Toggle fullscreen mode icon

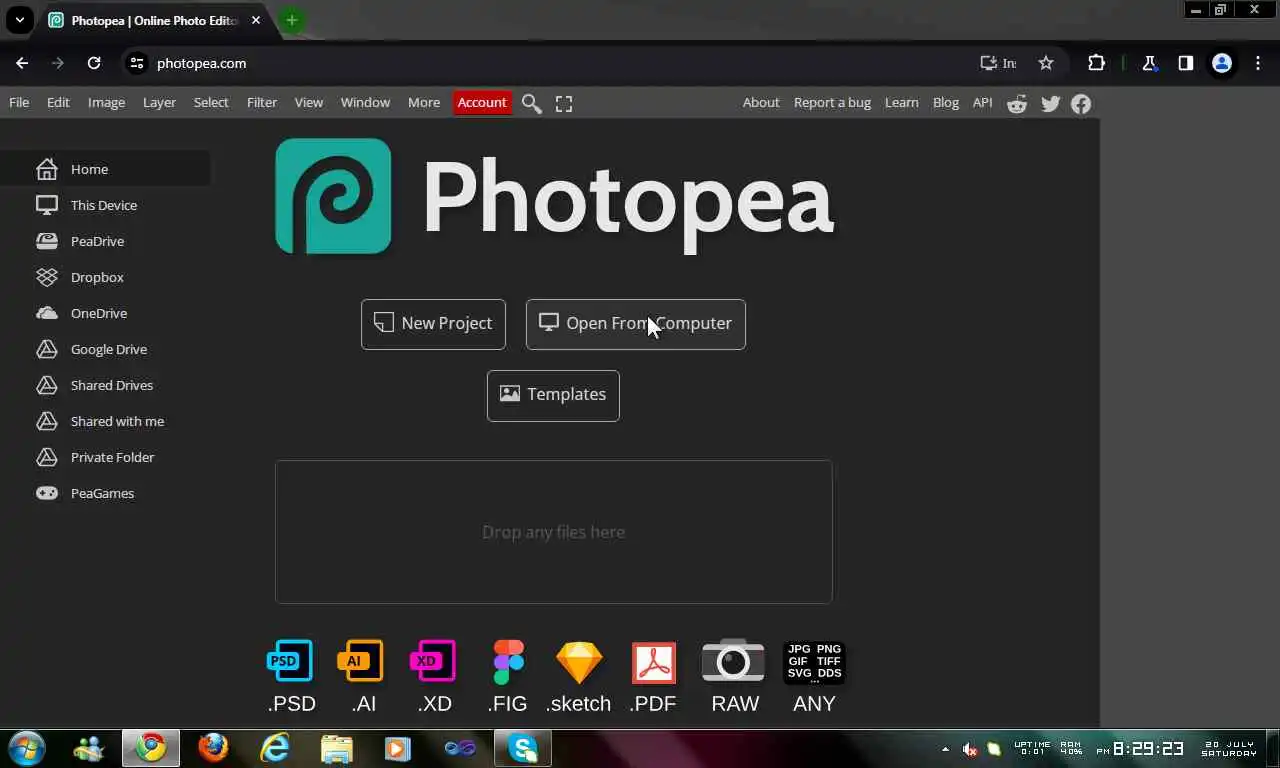point(564,103)
